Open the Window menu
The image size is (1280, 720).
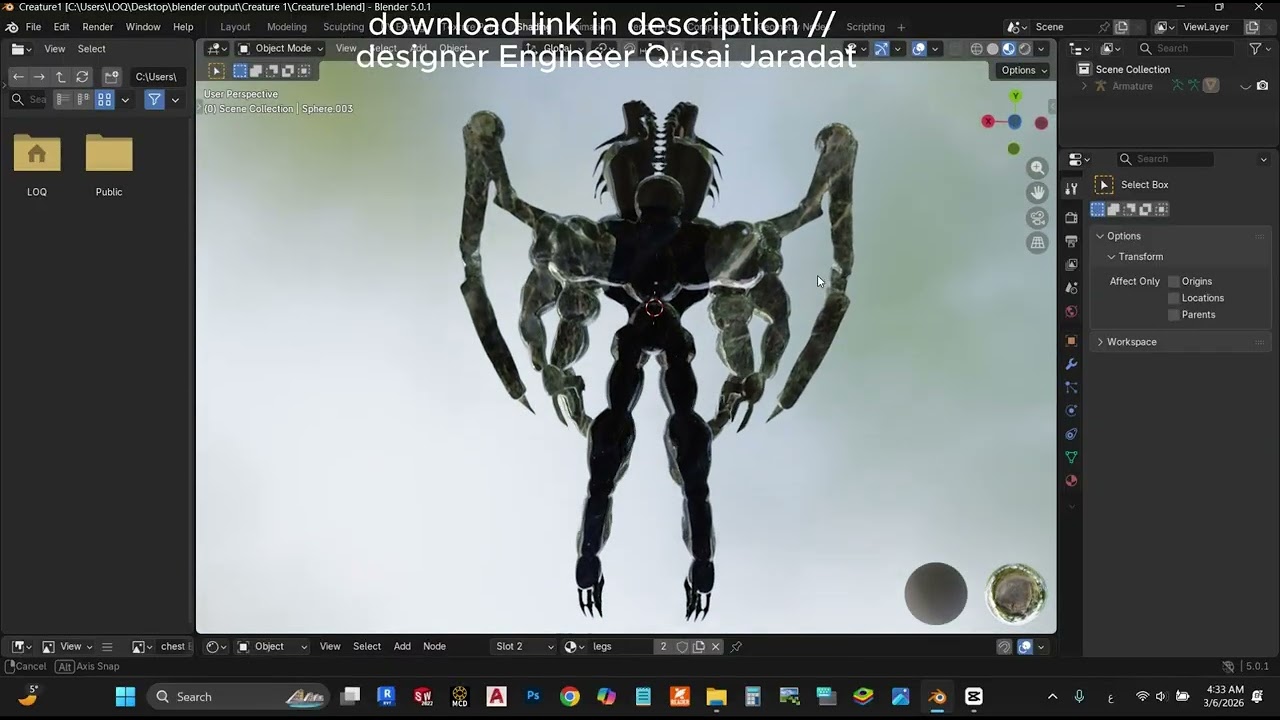click(143, 27)
